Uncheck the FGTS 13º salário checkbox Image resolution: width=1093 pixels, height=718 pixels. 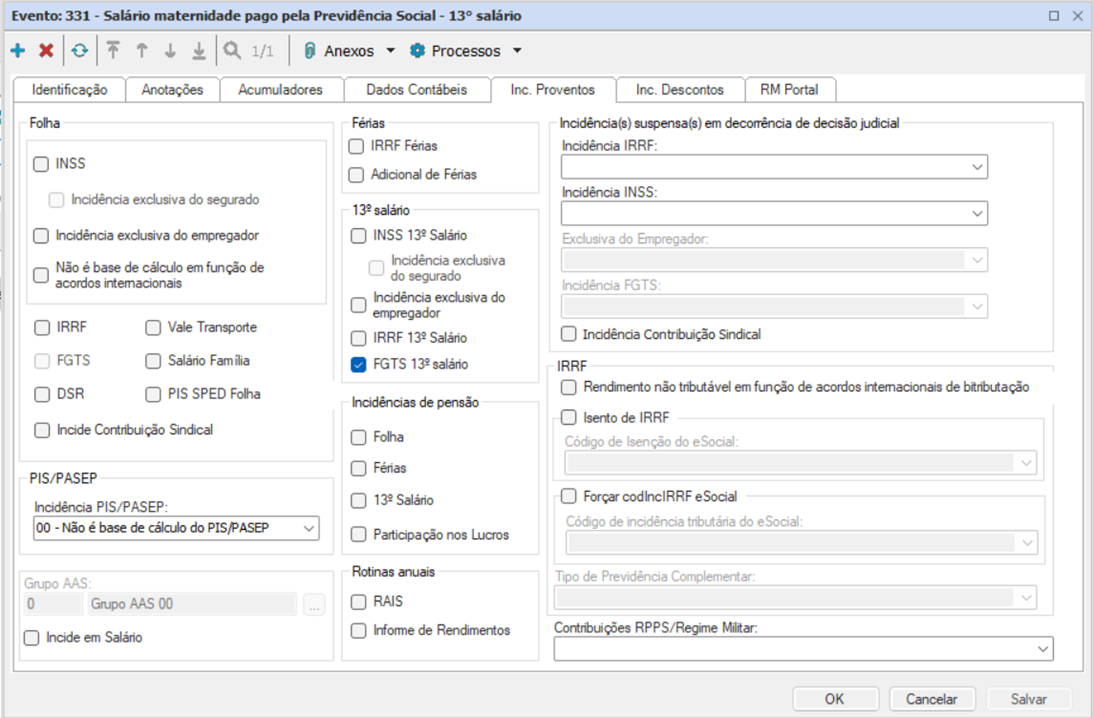(359, 365)
